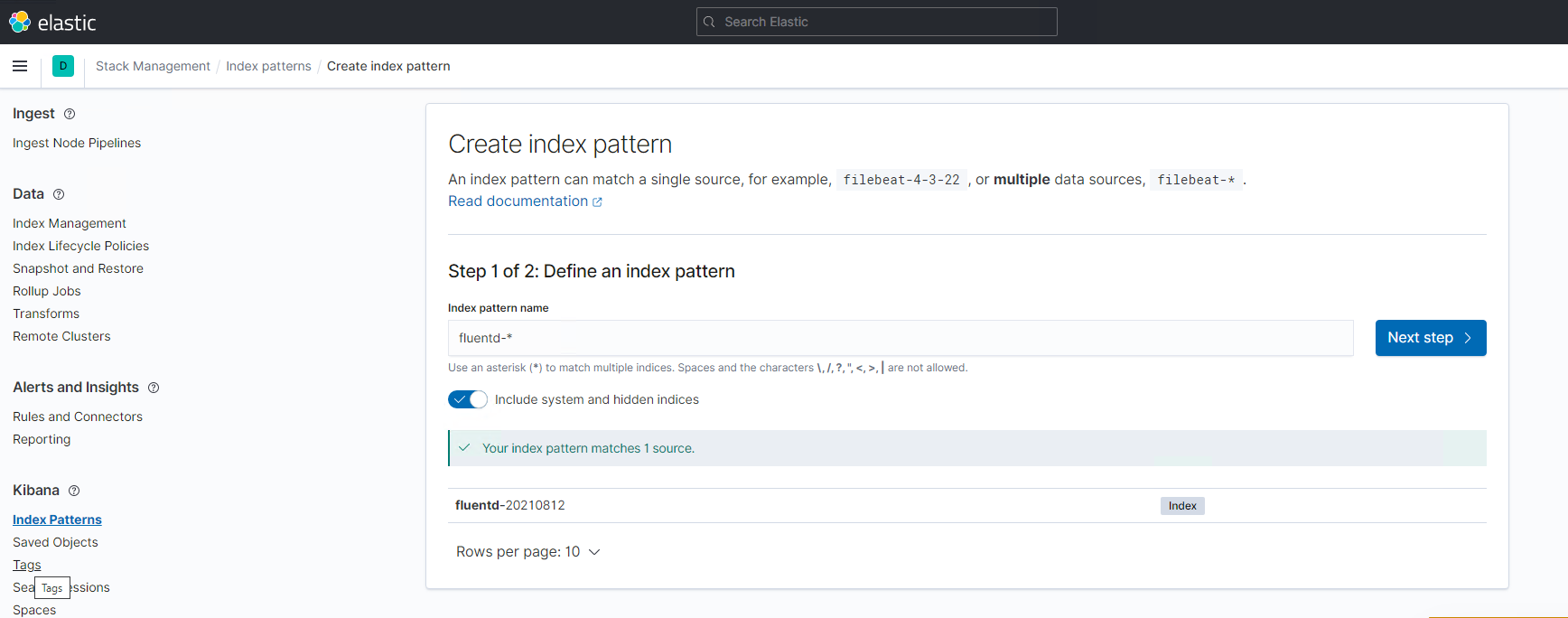1568x618 pixels.
Task: Focus the Index pattern name field
Action: (901, 338)
